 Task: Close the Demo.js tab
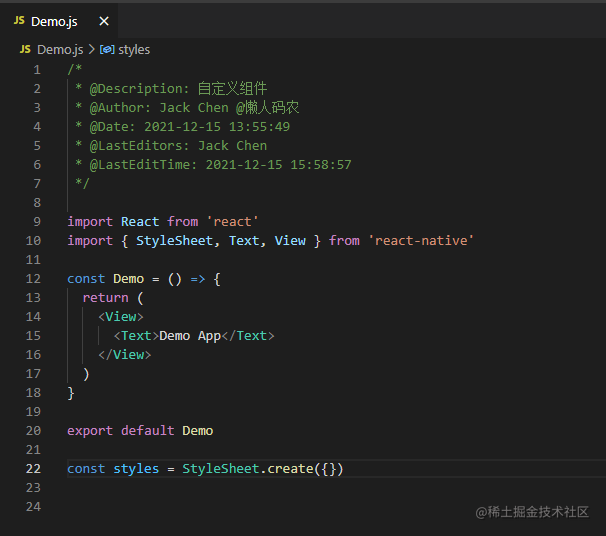104,21
